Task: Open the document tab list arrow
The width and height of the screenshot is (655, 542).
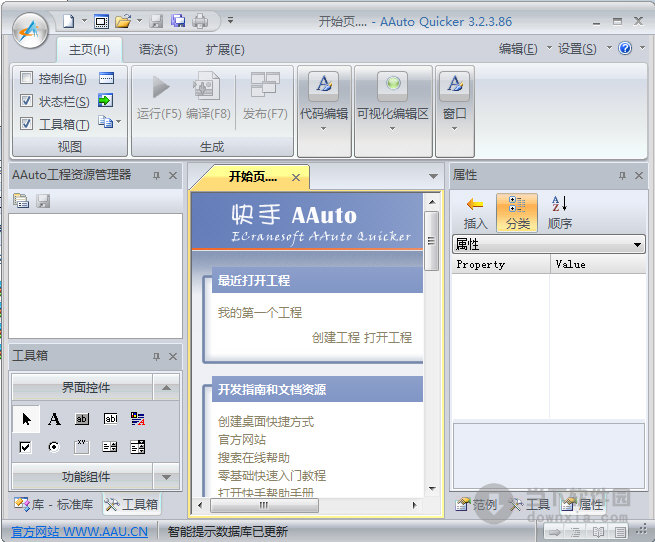Action: pos(433,176)
